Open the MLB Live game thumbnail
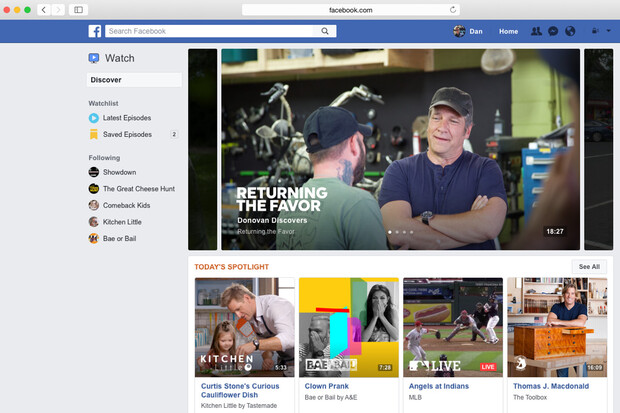This screenshot has width=620, height=413. 453,327
